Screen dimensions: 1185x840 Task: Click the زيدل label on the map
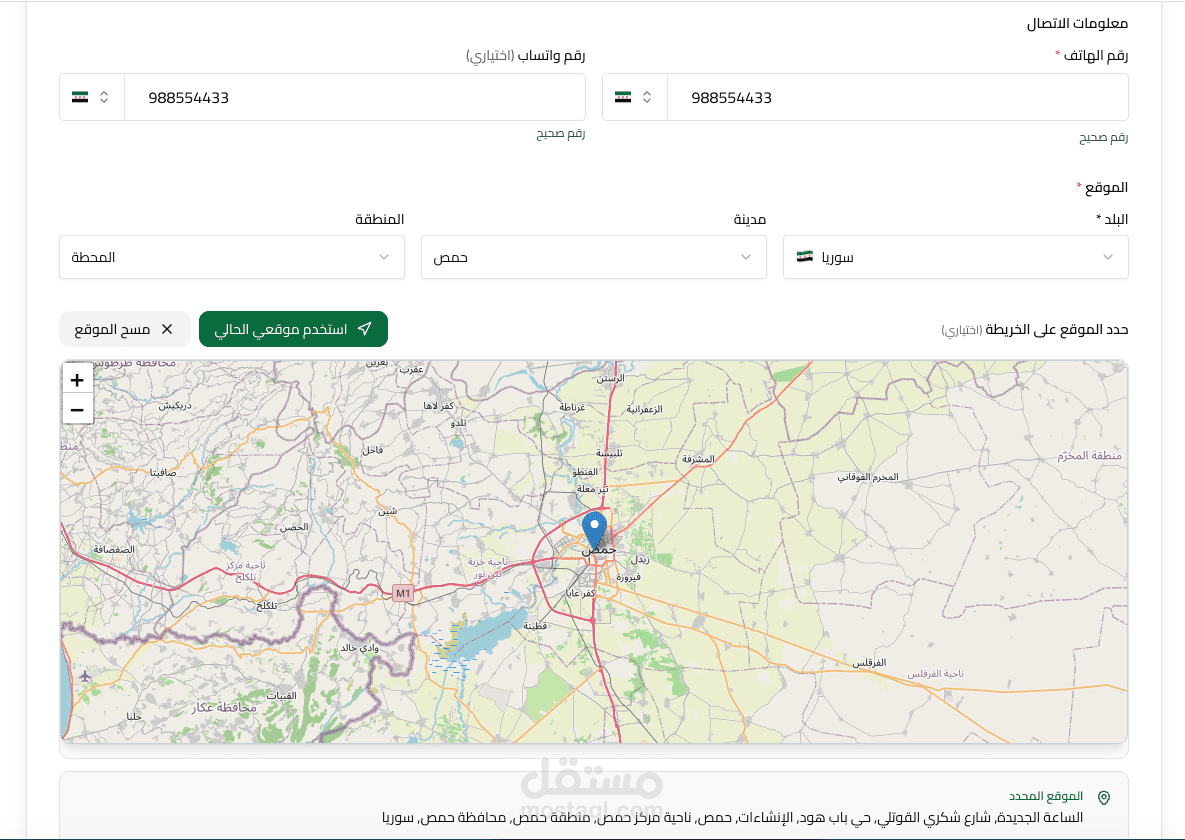640,559
